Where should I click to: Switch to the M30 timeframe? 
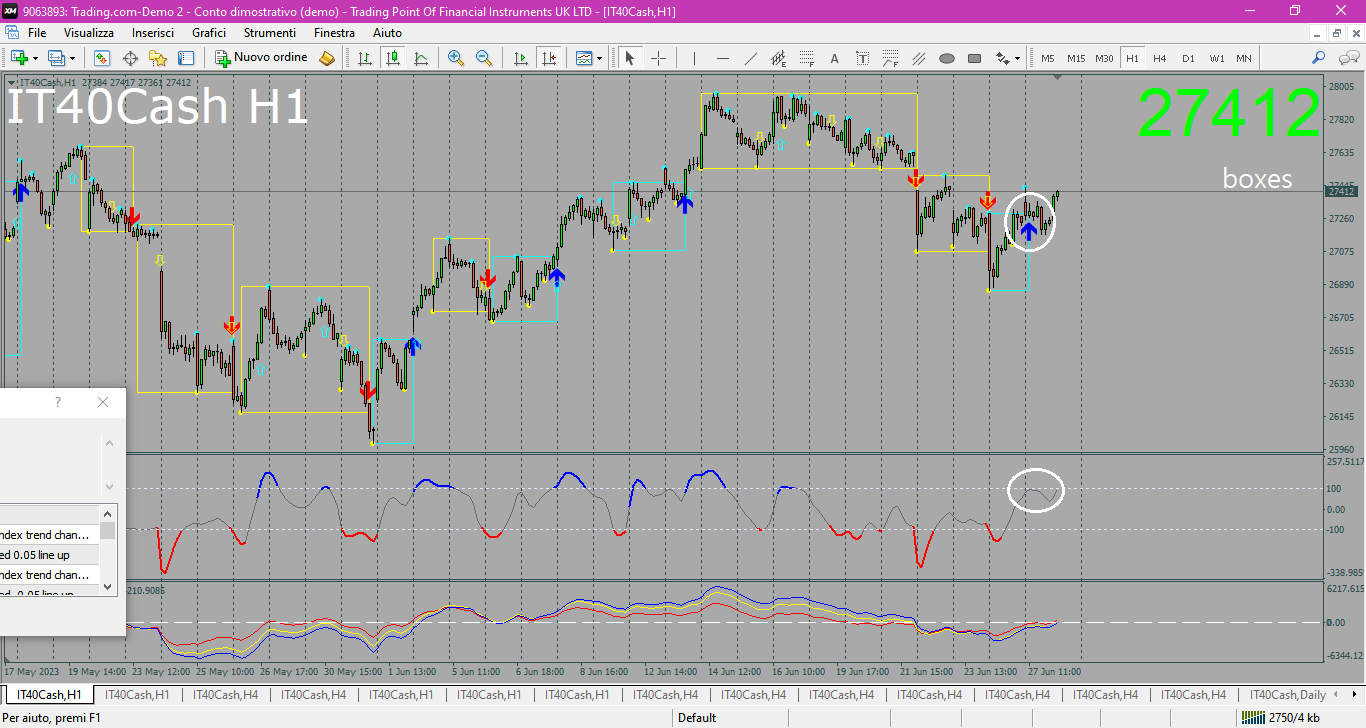[1104, 58]
